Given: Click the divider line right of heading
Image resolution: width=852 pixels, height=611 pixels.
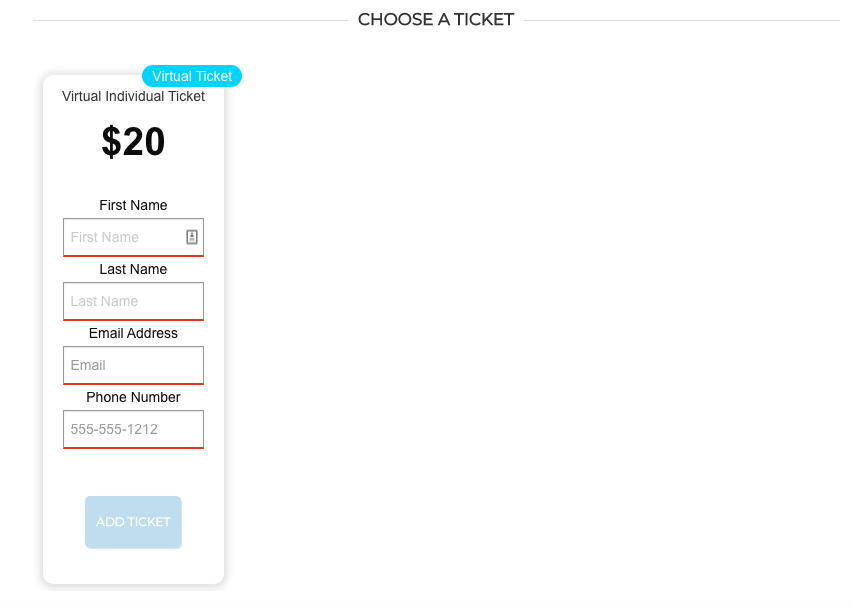Looking at the screenshot, I should 680,20.
